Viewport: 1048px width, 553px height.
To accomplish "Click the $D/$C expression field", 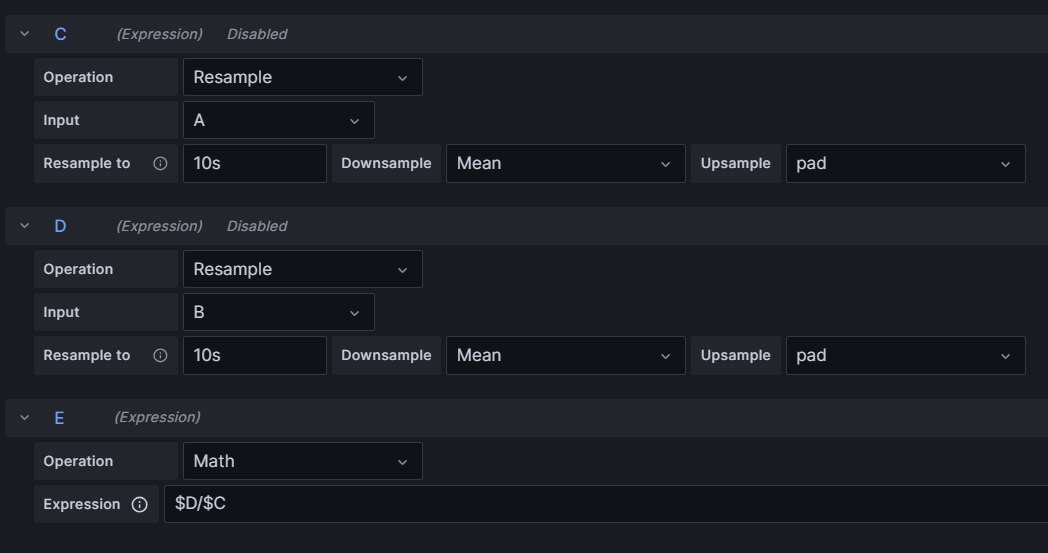I will 606,504.
